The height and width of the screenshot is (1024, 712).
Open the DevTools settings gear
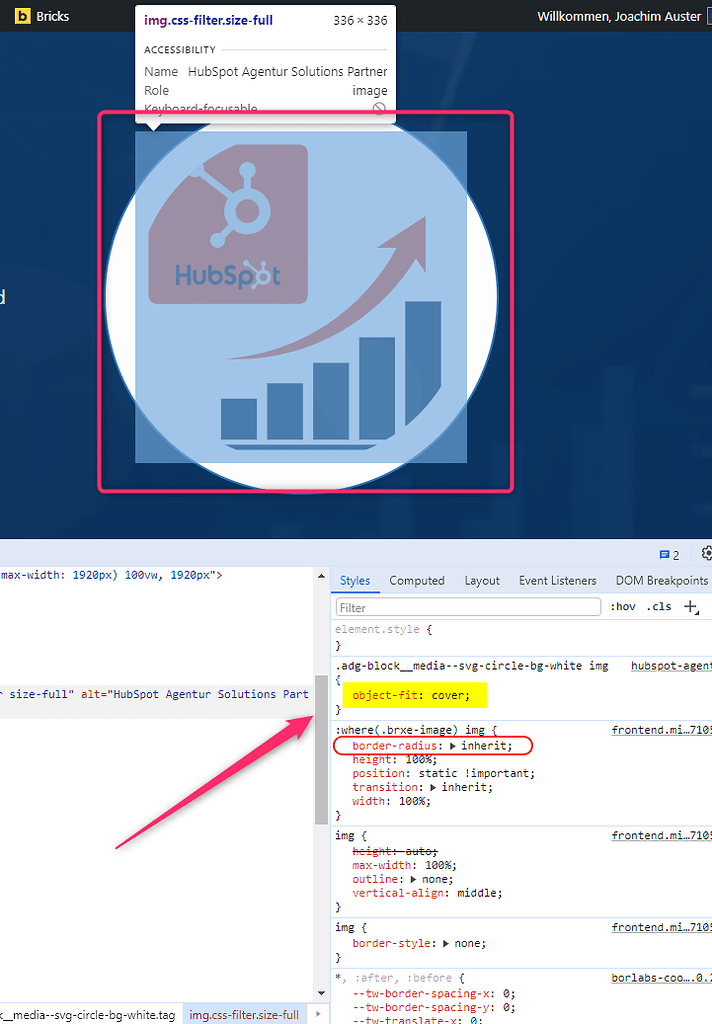point(707,553)
